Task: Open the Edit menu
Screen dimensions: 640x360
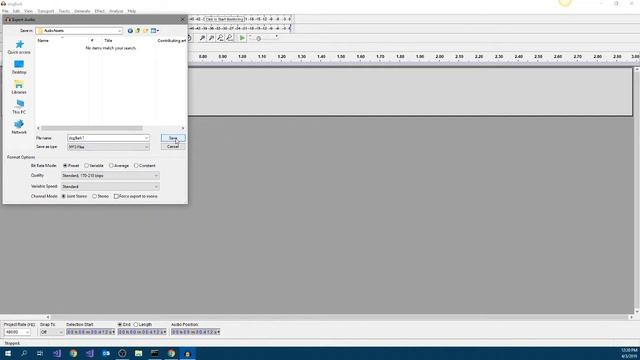Action: click(x=16, y=11)
